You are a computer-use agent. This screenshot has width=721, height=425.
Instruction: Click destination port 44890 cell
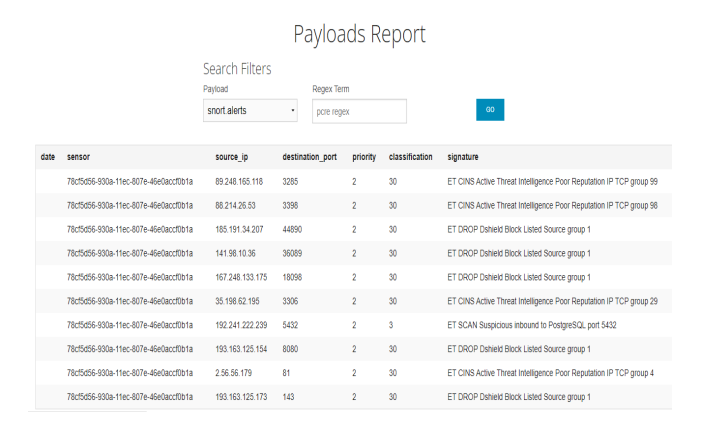pos(294,229)
